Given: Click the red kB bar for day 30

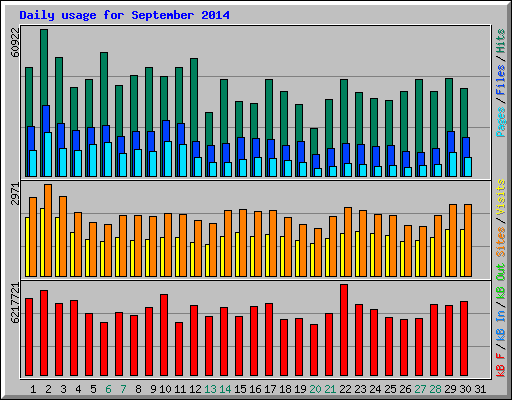Looking at the screenshot, I should [464, 338].
